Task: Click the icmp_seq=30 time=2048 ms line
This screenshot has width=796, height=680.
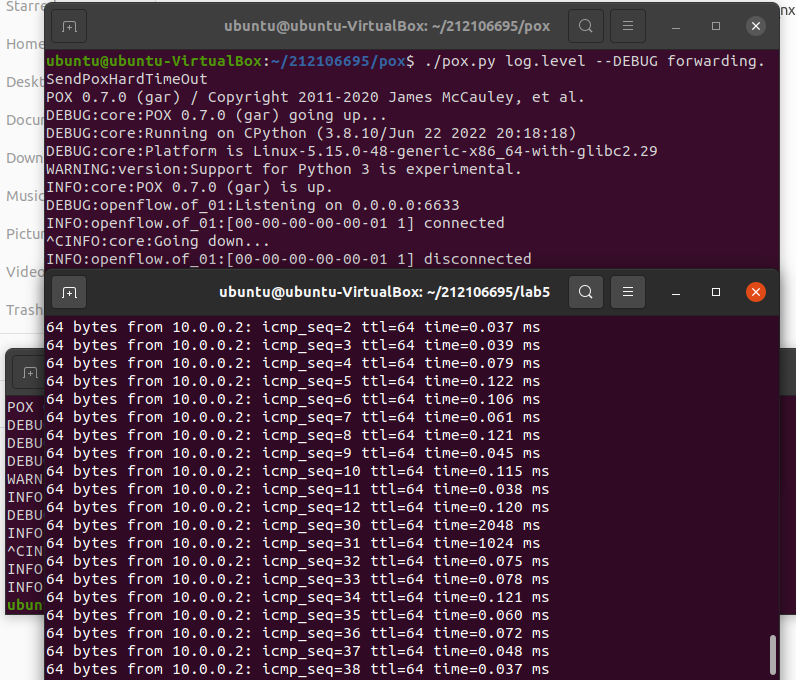Action: (x=293, y=525)
